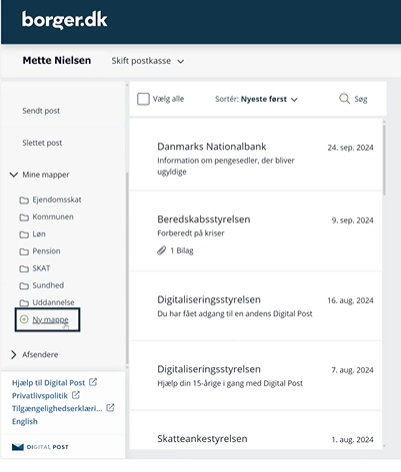Open the Sortér Nyeste først dropdown
The width and height of the screenshot is (401, 472).
tap(256, 99)
